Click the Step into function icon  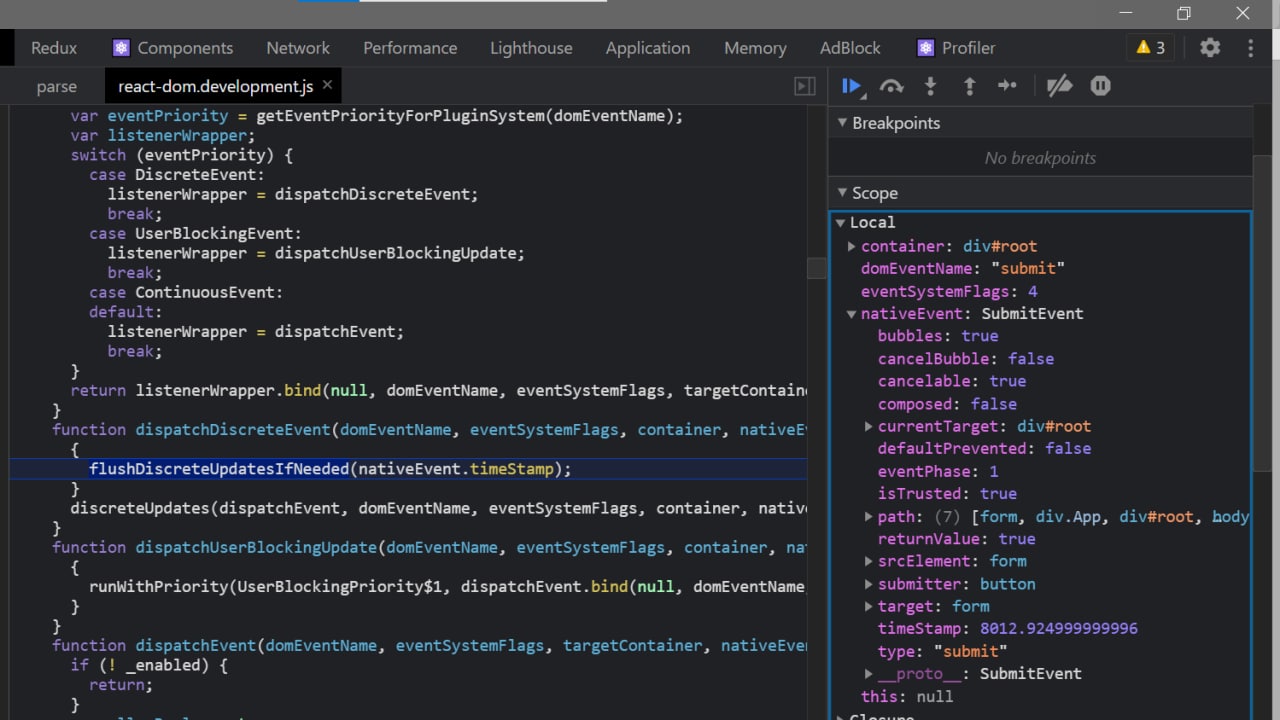click(930, 86)
